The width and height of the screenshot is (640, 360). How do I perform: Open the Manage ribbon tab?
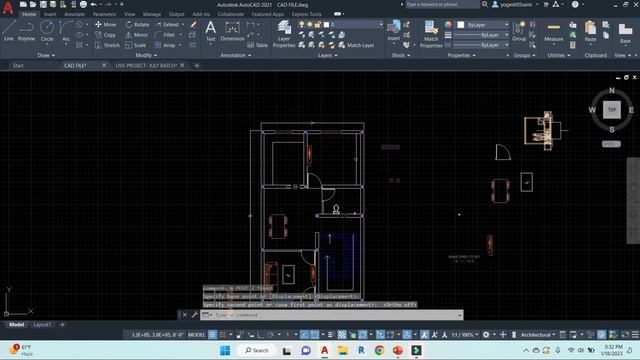pos(151,14)
